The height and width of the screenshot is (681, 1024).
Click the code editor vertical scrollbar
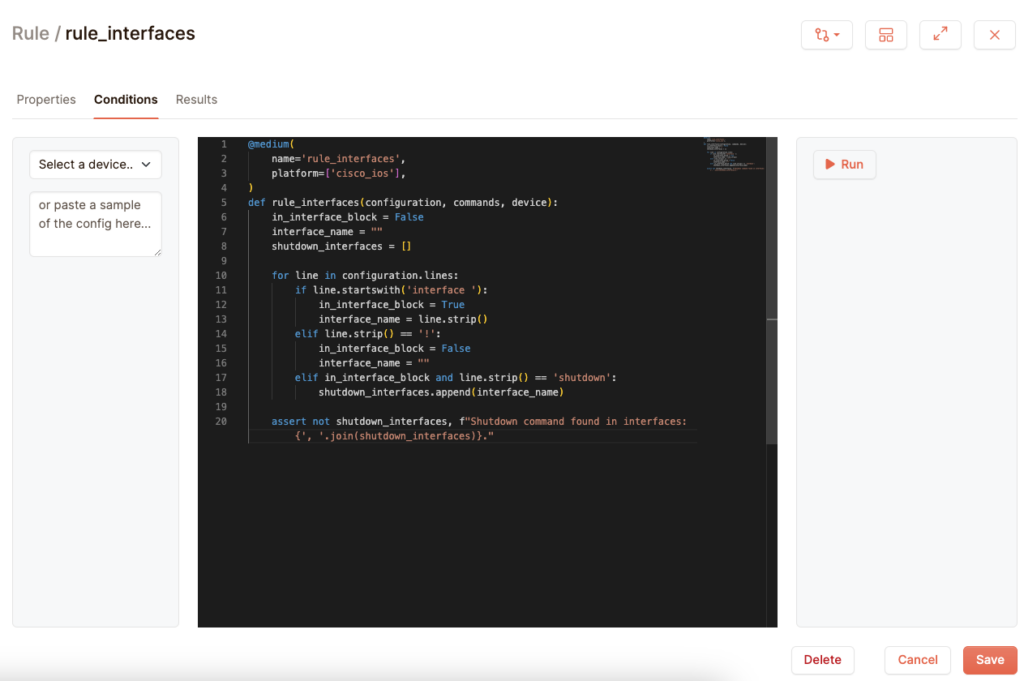[x=771, y=380]
